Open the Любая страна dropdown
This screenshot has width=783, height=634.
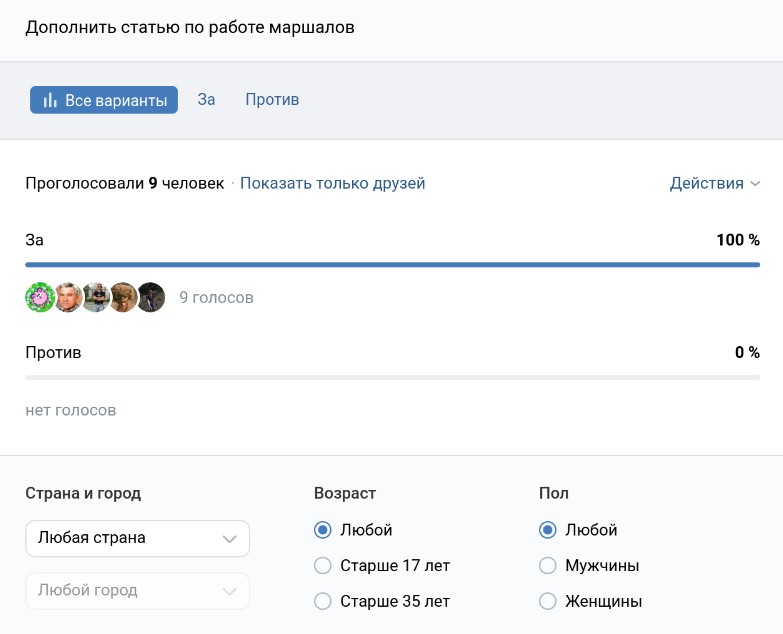137,538
